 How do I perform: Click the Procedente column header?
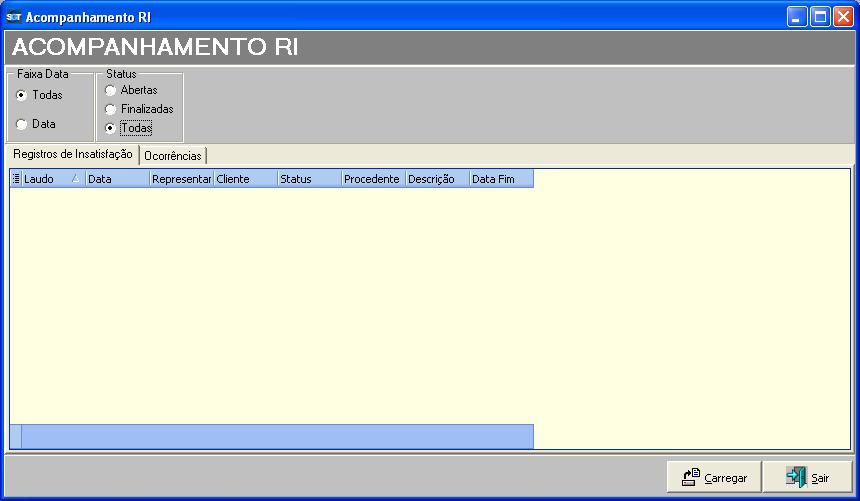pos(372,179)
